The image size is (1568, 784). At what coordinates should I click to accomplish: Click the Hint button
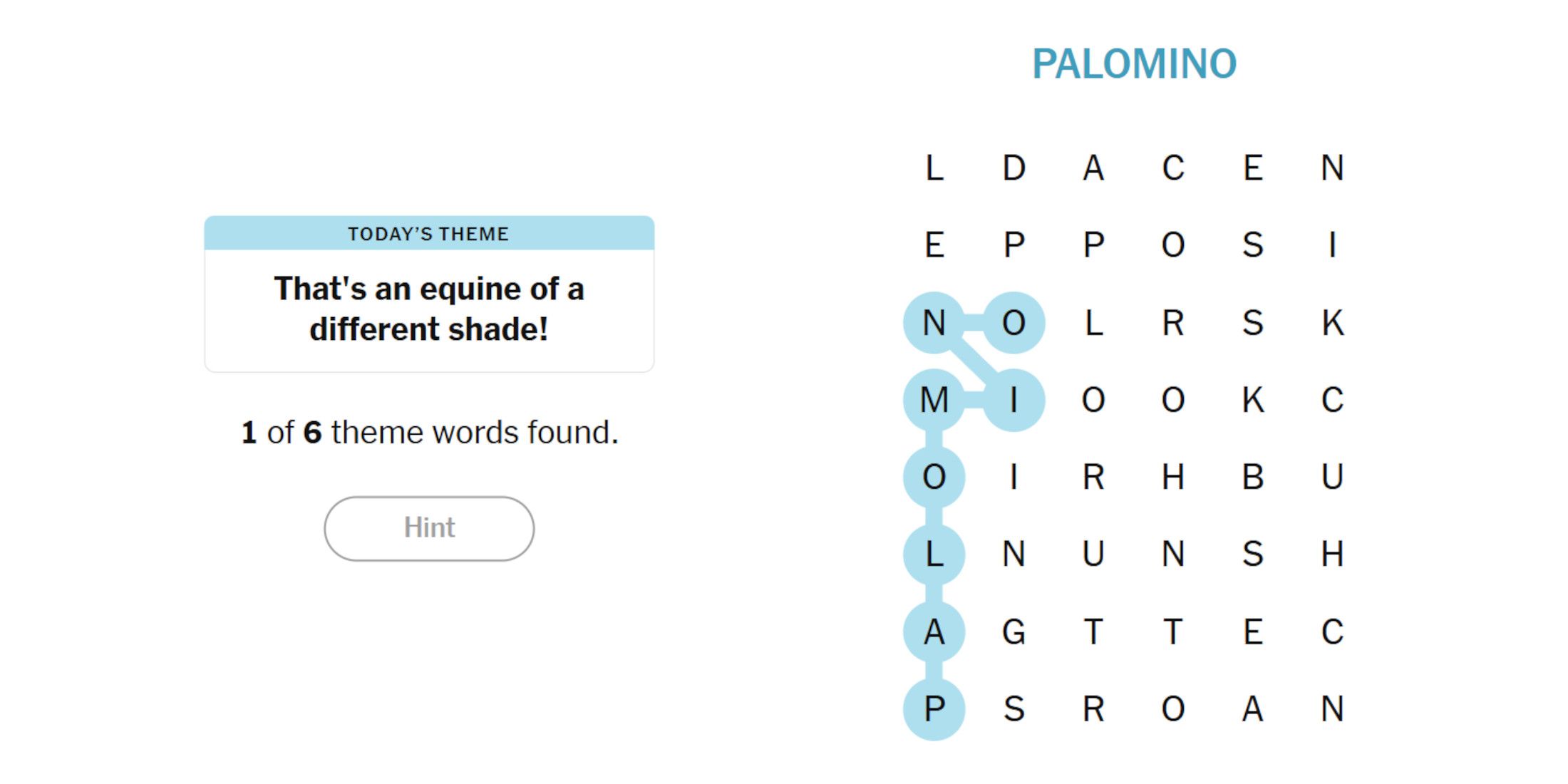[x=429, y=528]
